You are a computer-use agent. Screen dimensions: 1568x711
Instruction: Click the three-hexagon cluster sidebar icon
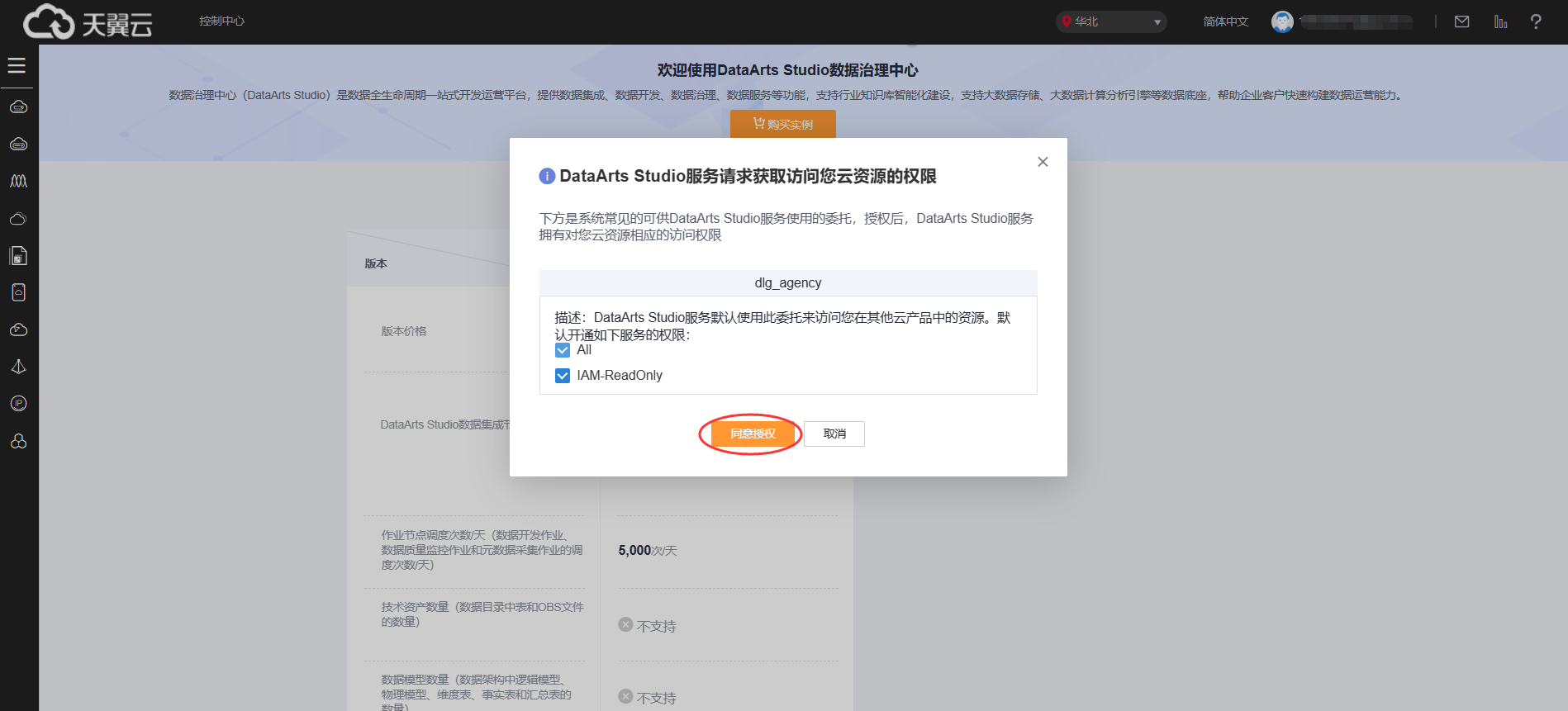click(x=18, y=441)
